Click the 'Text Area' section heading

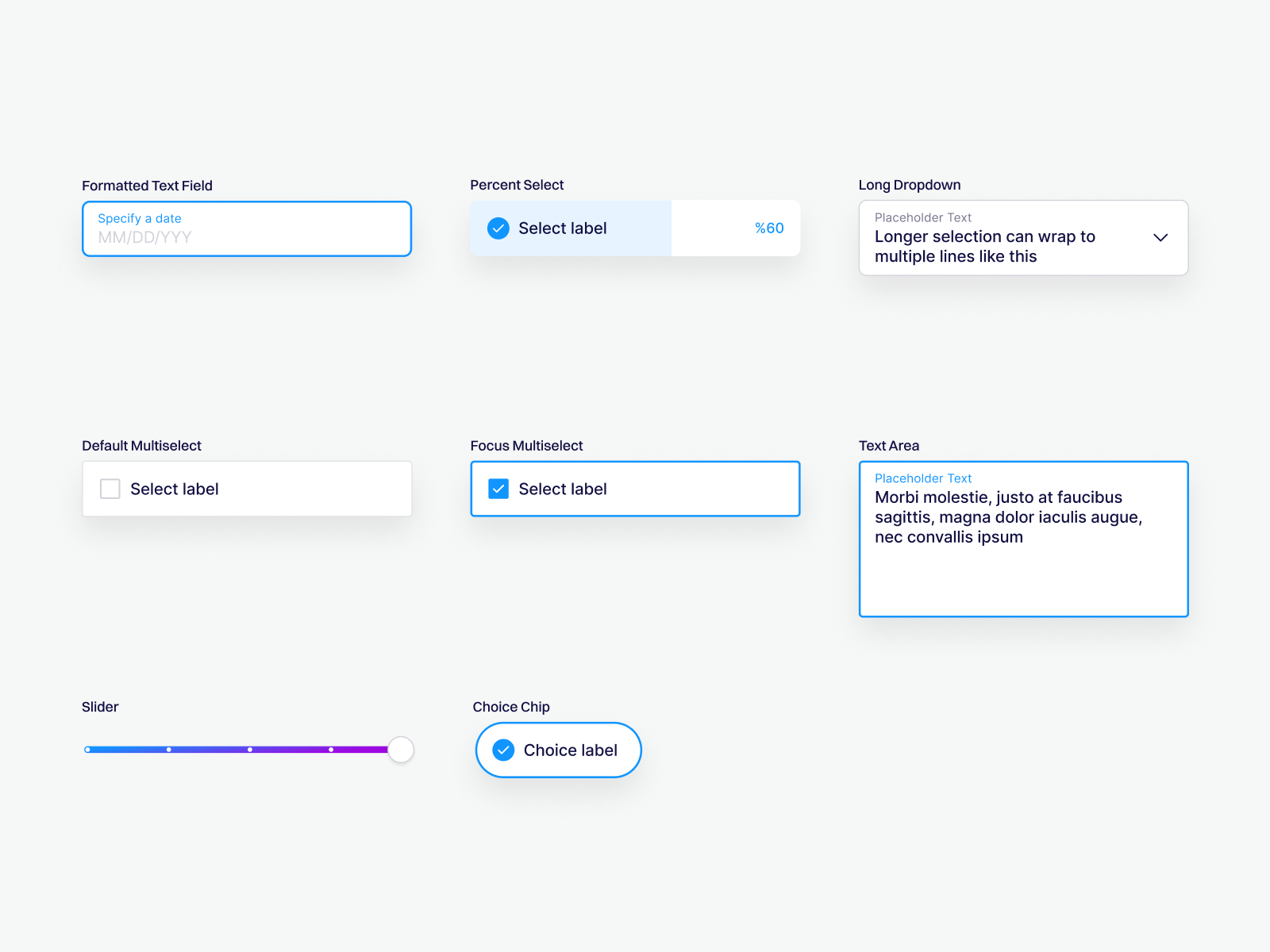pos(889,445)
